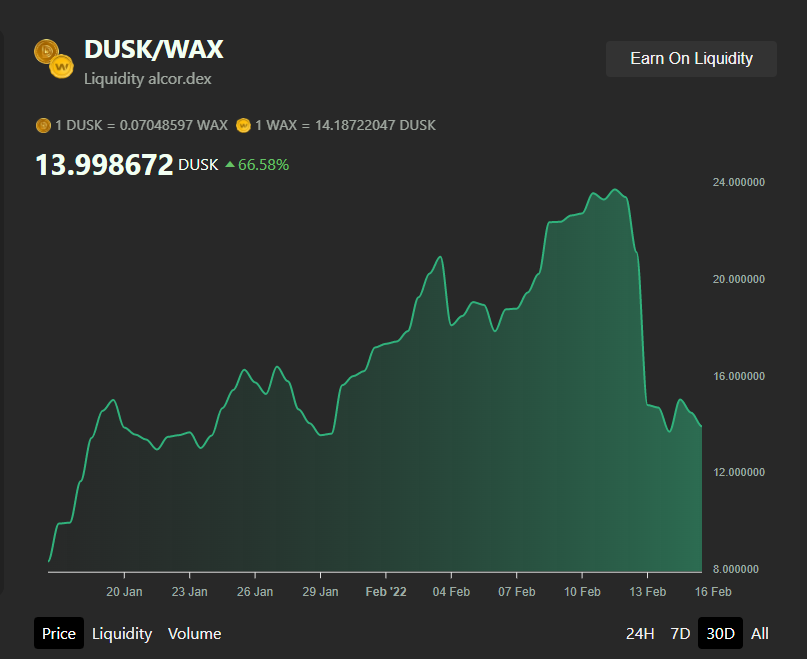Select the 24H time range
Screen dimensions: 807x659
(x=640, y=633)
